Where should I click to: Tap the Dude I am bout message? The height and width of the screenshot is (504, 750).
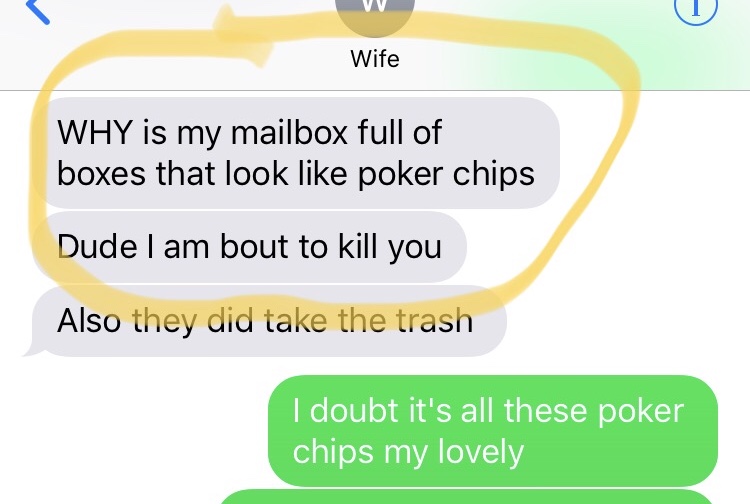(x=249, y=247)
